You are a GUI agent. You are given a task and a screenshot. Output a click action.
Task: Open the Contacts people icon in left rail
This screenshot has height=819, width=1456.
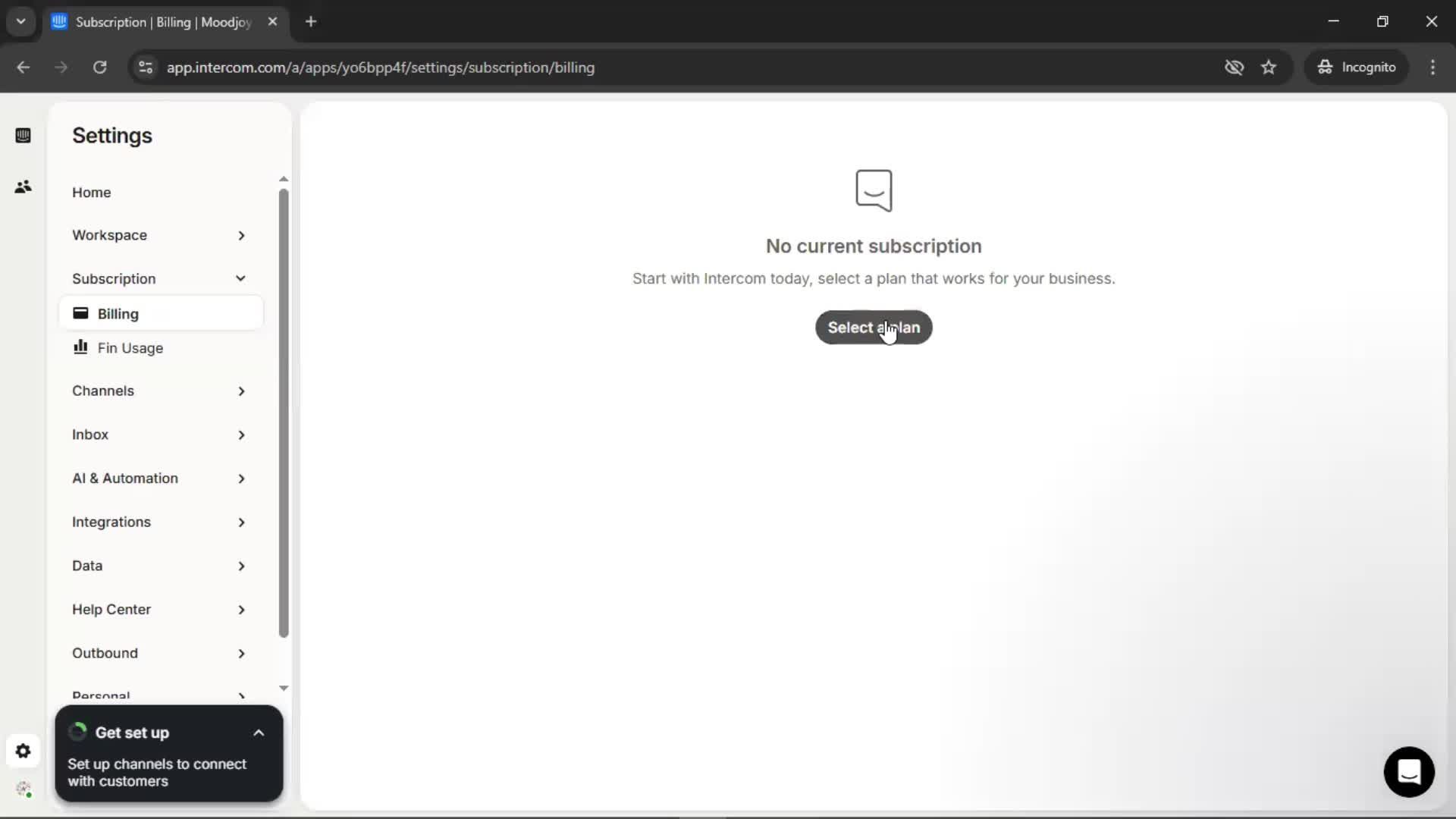tap(23, 187)
